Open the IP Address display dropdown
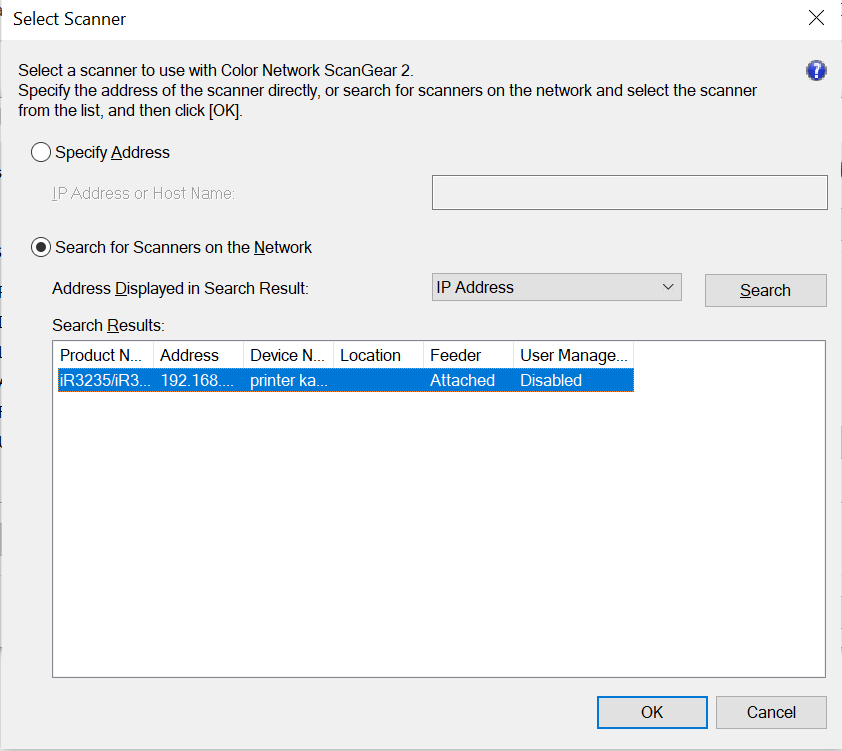This screenshot has width=842, height=751. tap(557, 288)
